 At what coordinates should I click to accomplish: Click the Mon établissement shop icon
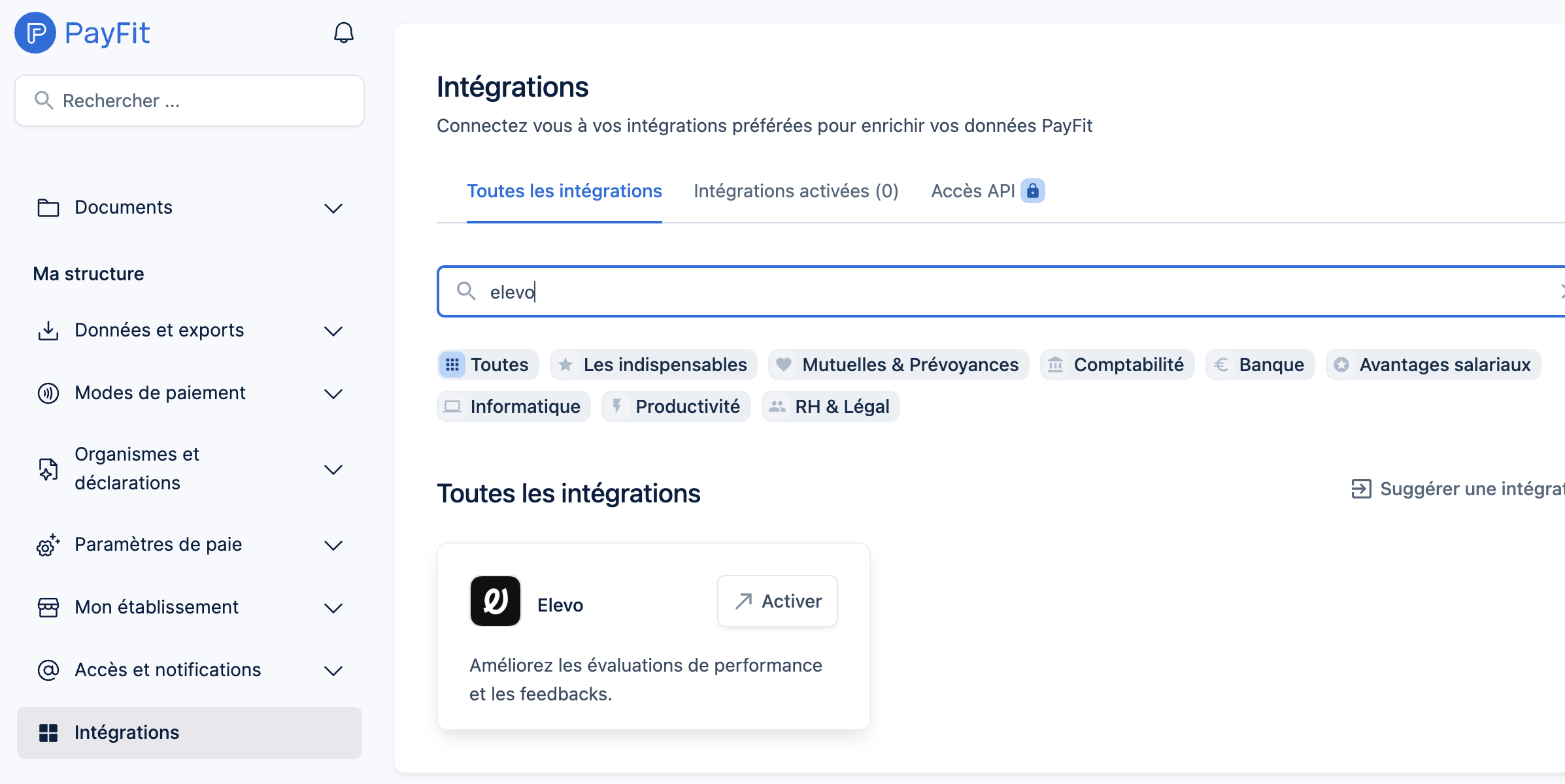48,608
